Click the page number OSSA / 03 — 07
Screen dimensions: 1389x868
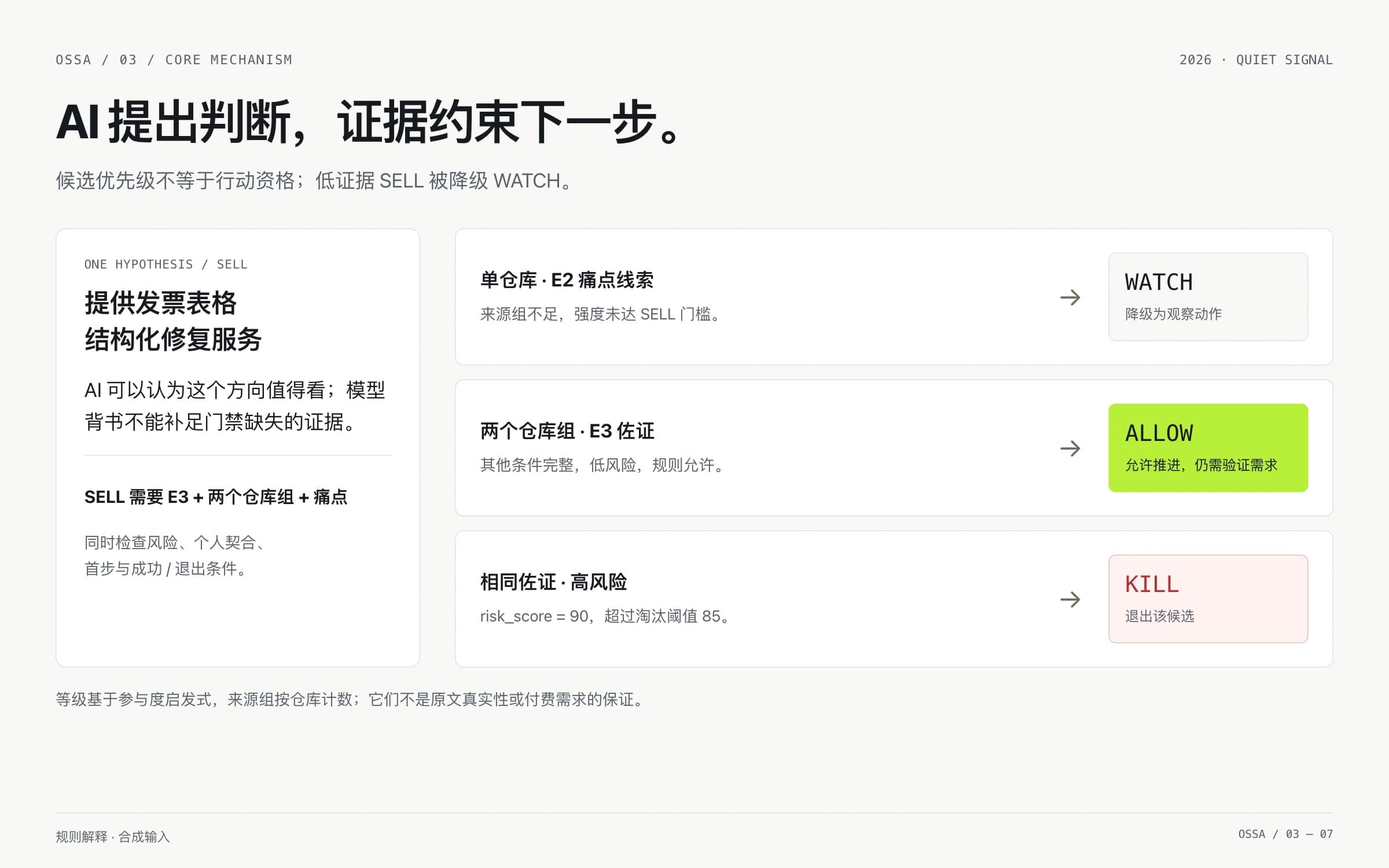click(x=1285, y=834)
